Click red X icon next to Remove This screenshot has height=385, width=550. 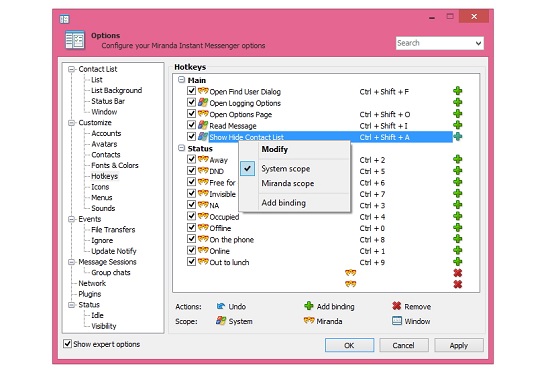coord(397,306)
